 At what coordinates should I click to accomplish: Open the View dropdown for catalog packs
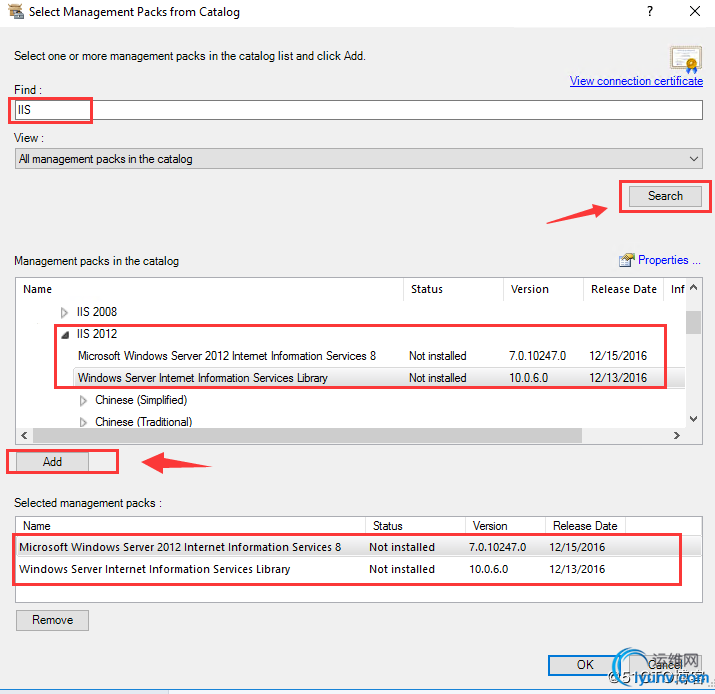coord(358,159)
